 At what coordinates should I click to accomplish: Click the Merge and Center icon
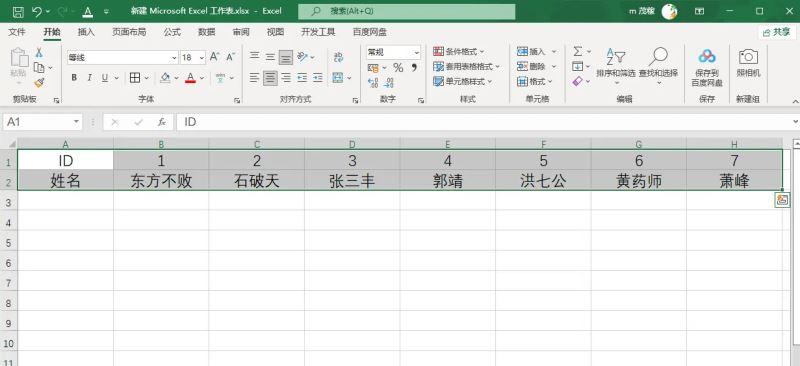coord(337,78)
